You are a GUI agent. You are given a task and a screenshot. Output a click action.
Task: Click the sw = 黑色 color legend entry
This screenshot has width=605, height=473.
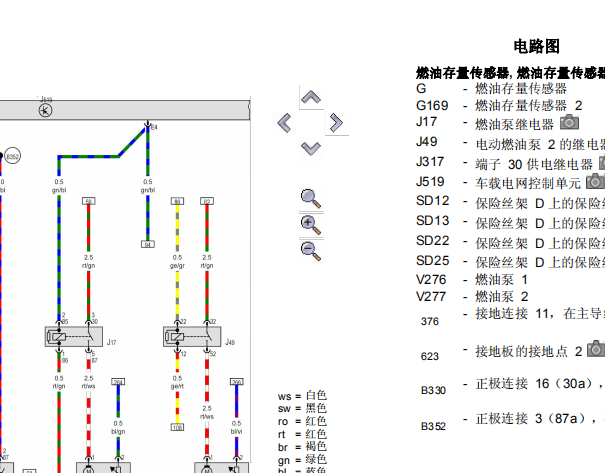point(302,408)
